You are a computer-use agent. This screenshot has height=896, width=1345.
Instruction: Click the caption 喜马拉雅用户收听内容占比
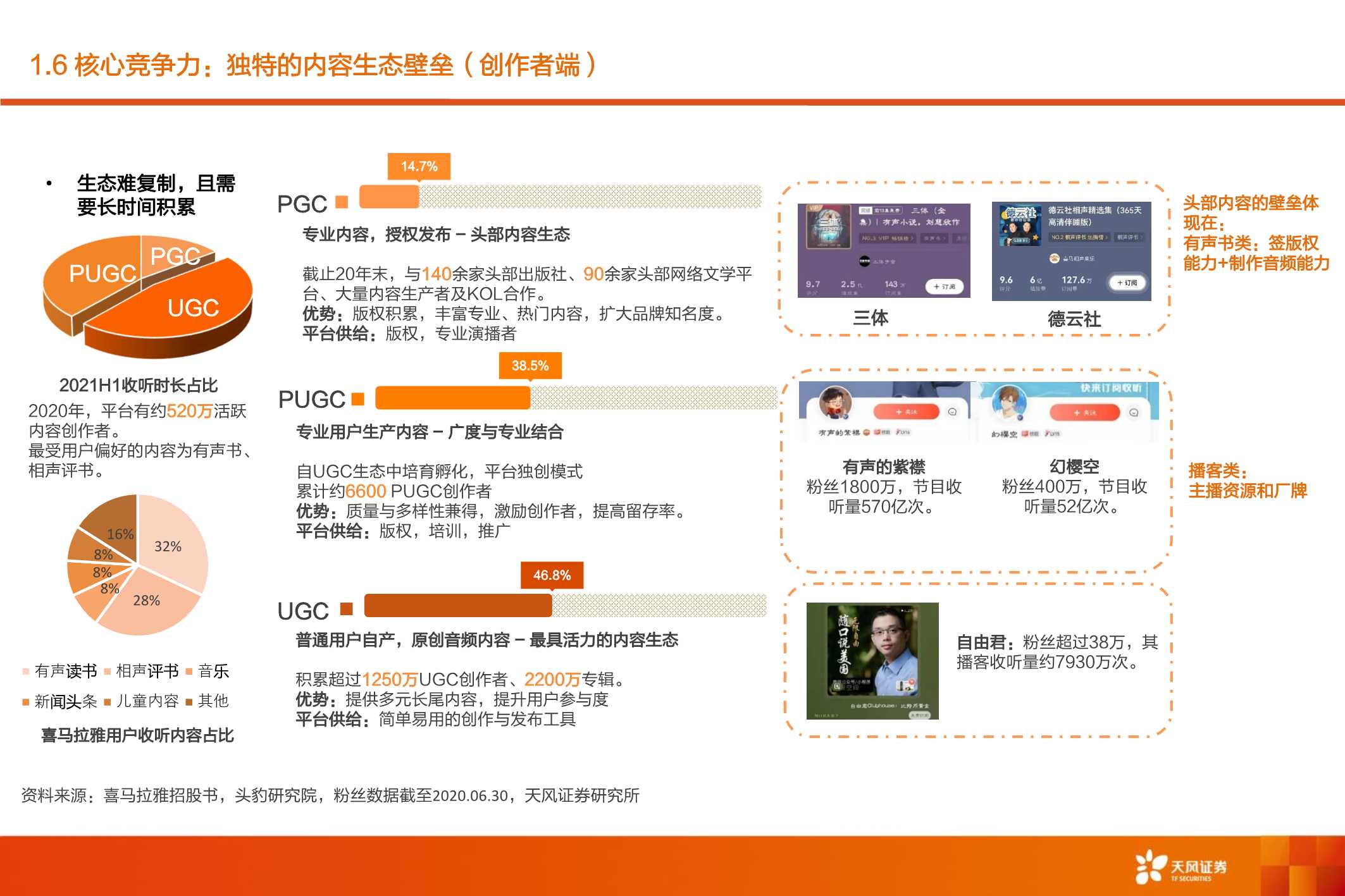[x=137, y=735]
